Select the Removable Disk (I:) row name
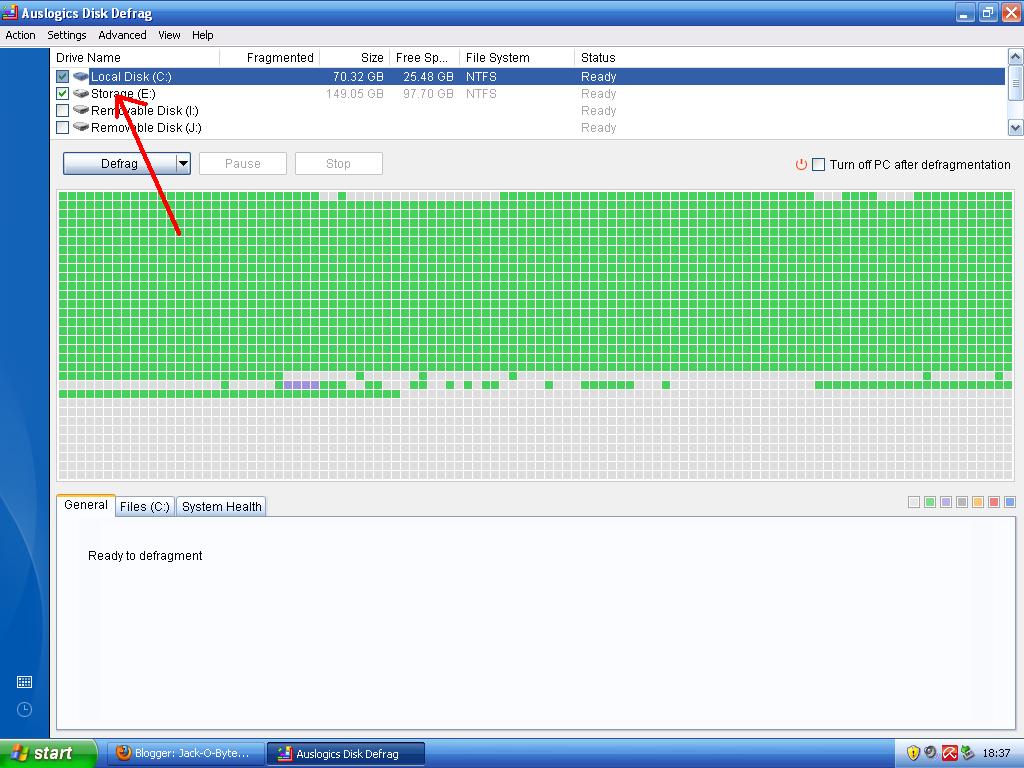The image size is (1024, 768). [145, 110]
